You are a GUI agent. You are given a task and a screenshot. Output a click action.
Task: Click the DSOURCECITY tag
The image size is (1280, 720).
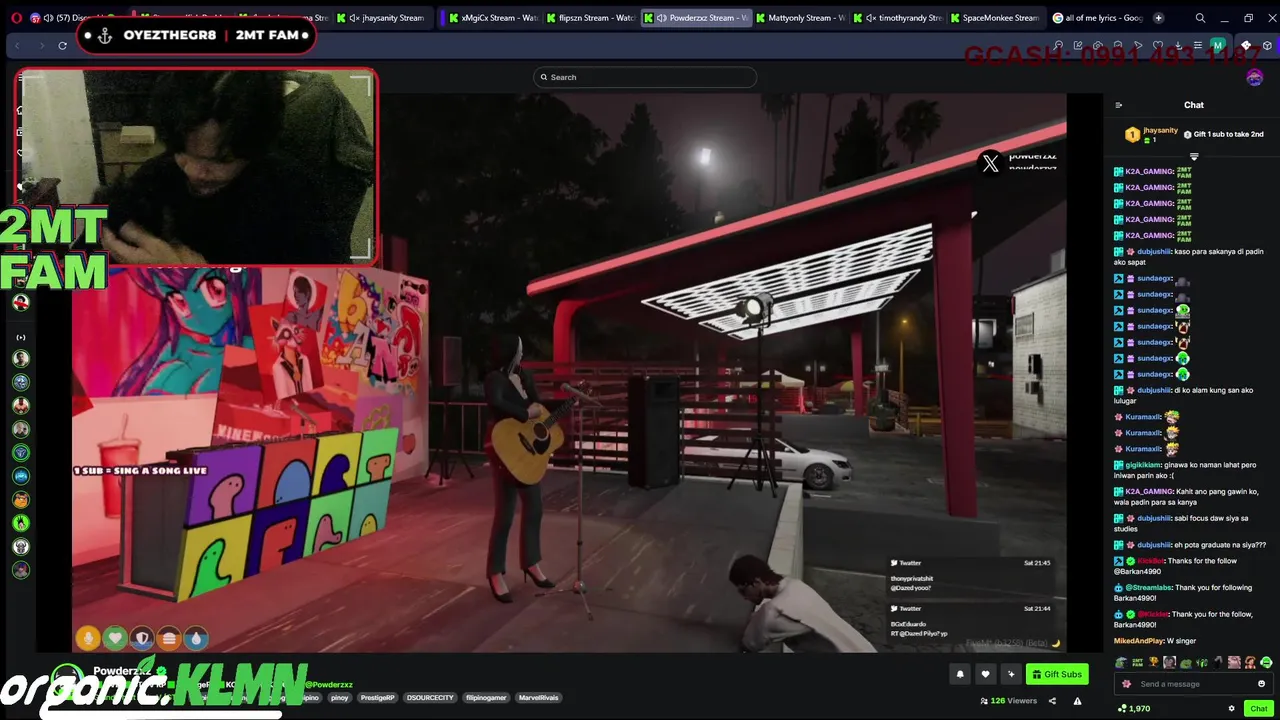431,697
